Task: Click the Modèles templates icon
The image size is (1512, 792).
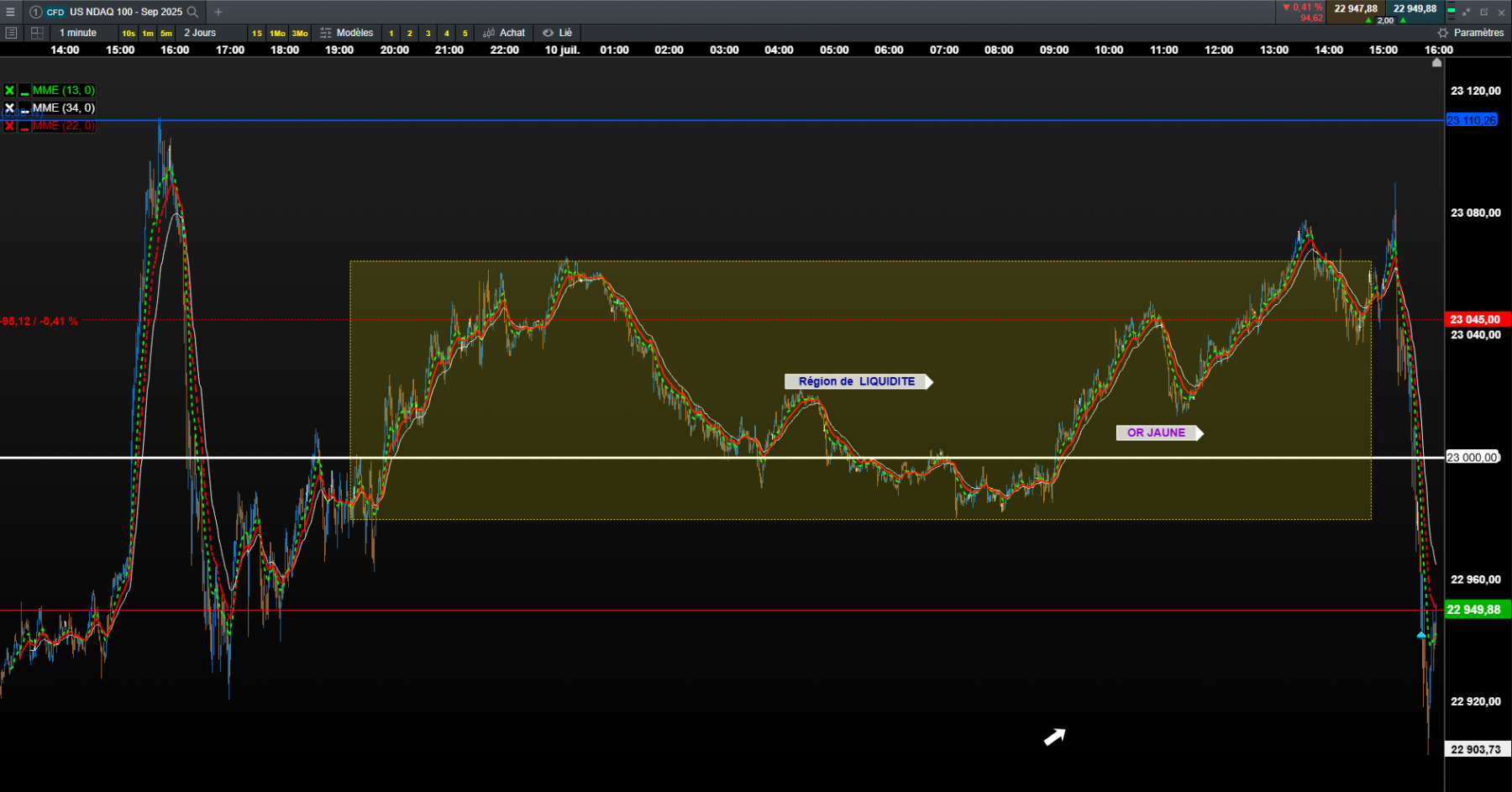Action: click(x=326, y=33)
